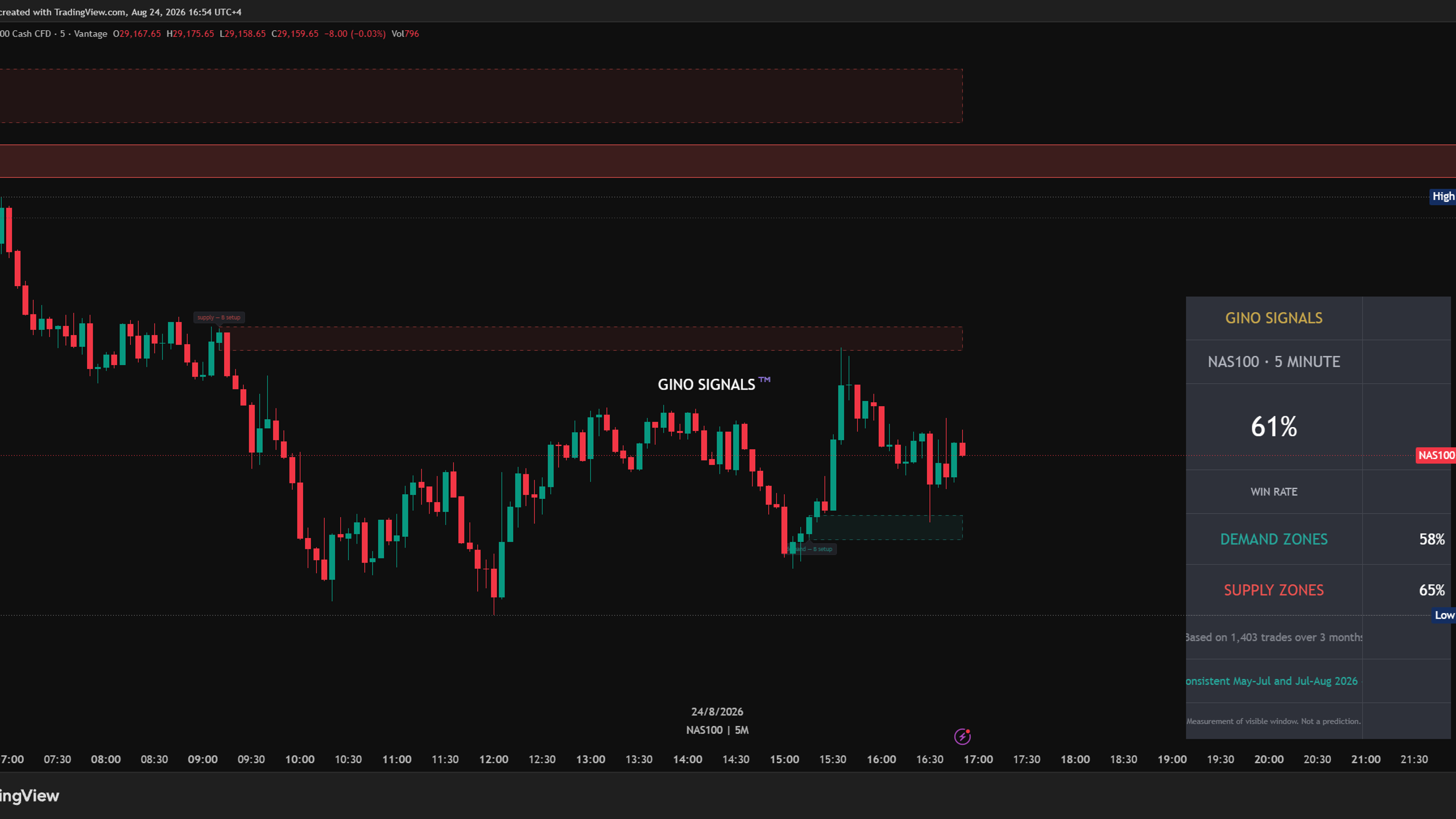Click the red NAS100 price tag
The width and height of the screenshot is (1456, 819).
coord(1436,455)
